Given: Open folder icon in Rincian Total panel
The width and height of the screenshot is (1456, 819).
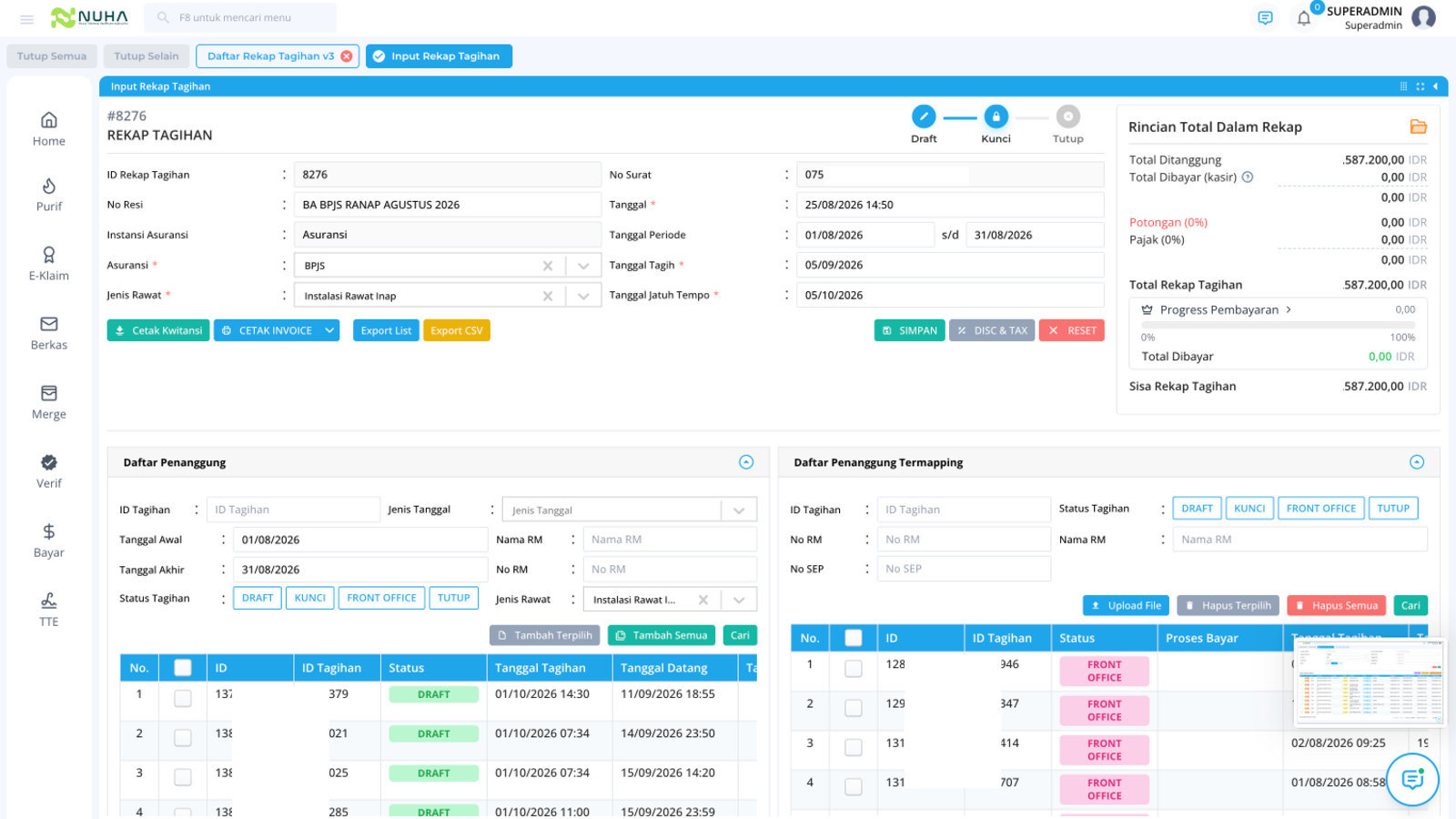Looking at the screenshot, I should pos(1419,126).
